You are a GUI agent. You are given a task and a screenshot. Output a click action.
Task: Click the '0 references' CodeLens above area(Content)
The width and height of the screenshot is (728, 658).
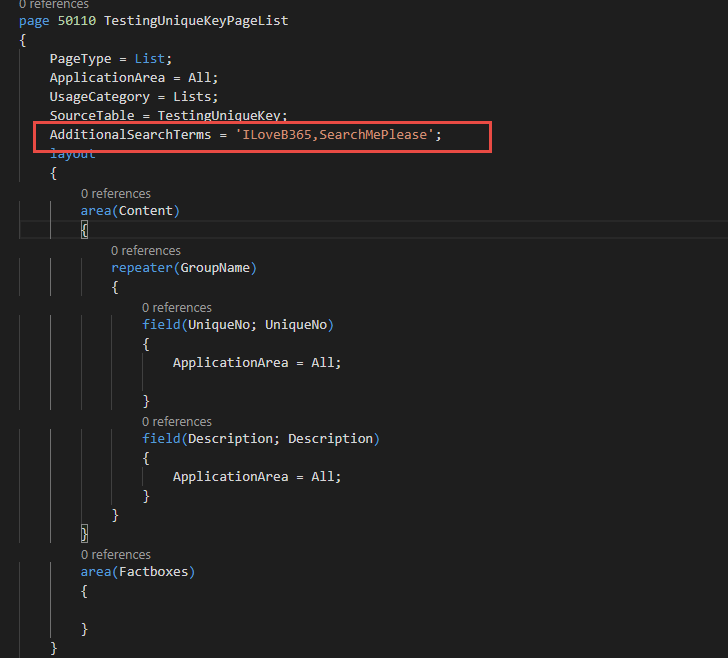coord(115,193)
